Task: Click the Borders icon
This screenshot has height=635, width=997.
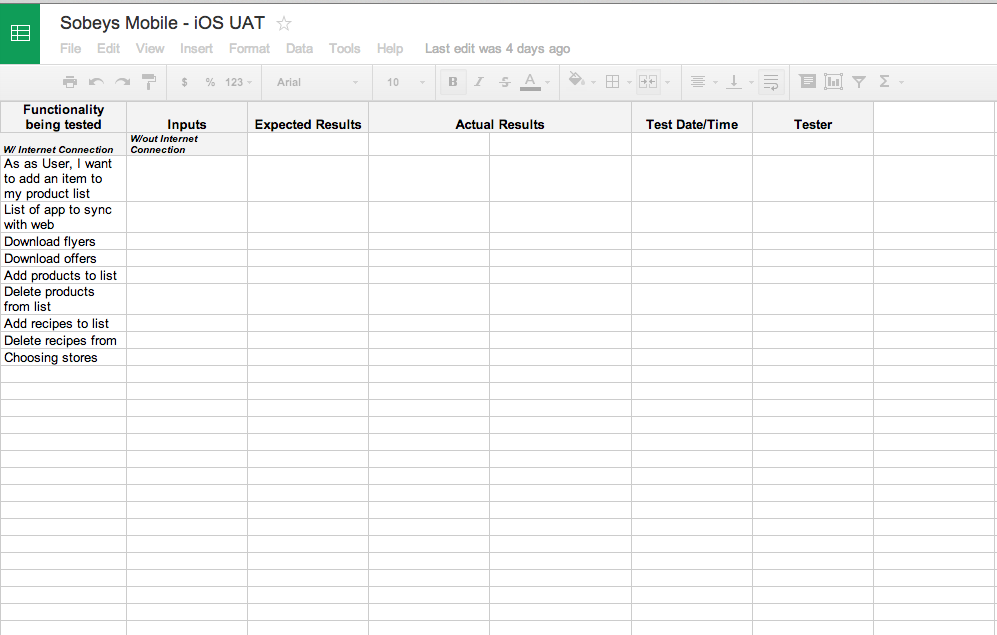Action: pos(612,82)
